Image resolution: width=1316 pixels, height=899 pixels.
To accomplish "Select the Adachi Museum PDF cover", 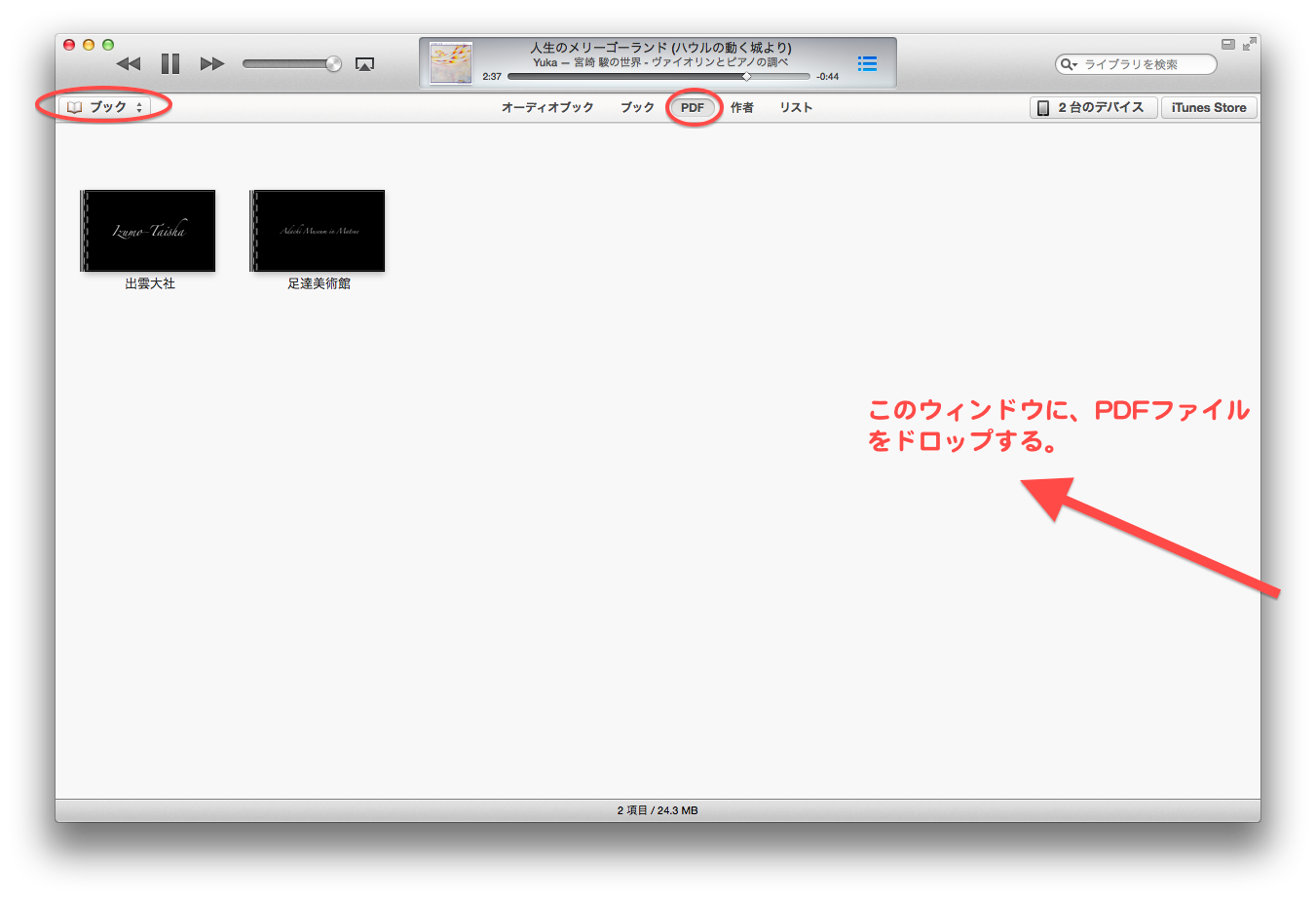I will tap(318, 231).
